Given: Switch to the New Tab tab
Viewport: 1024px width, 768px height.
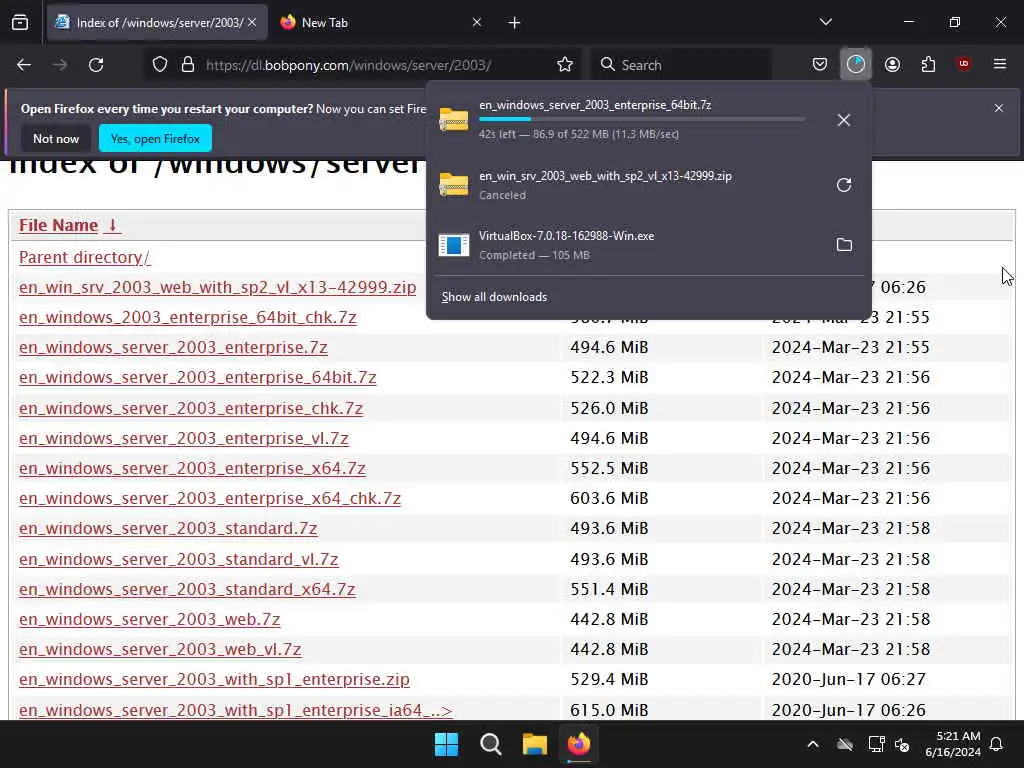Looking at the screenshot, I should pyautogui.click(x=381, y=23).
